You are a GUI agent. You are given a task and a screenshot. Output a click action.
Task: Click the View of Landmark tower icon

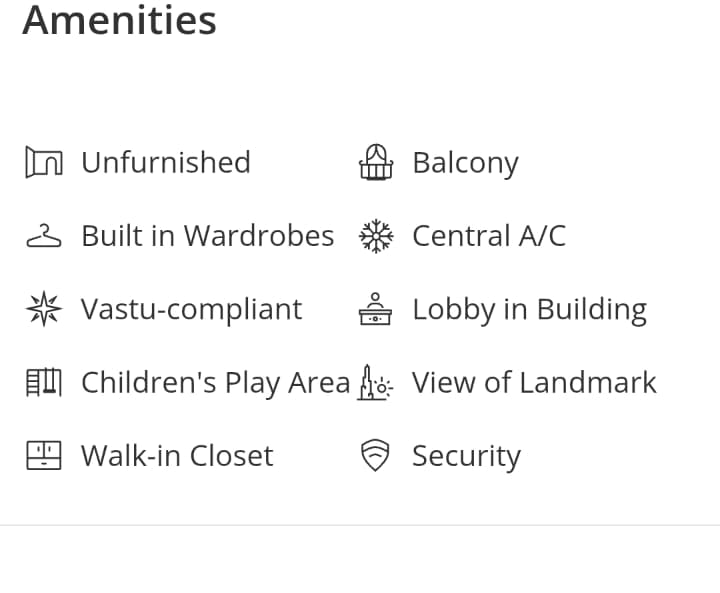pos(376,382)
